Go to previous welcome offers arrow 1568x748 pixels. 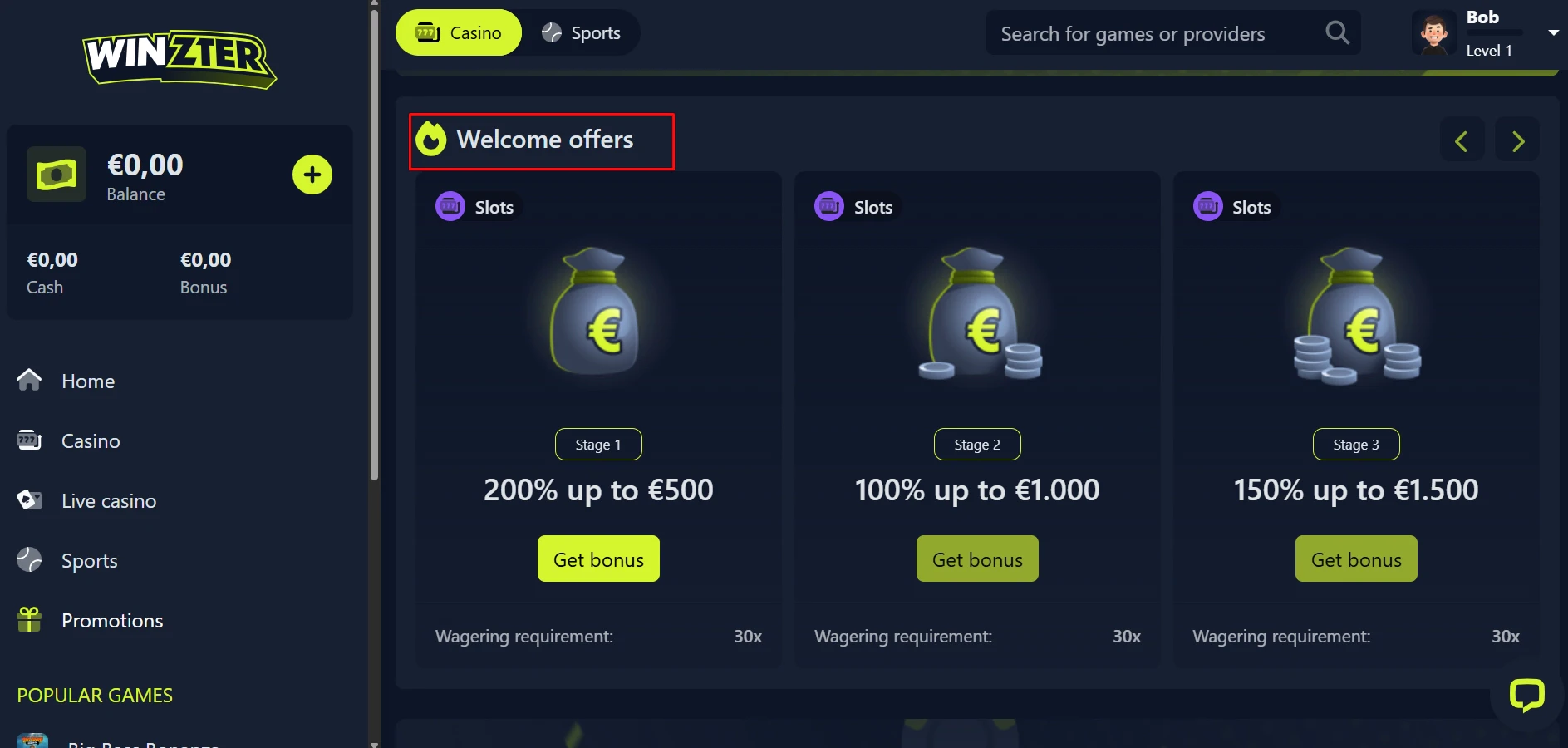(x=1462, y=141)
